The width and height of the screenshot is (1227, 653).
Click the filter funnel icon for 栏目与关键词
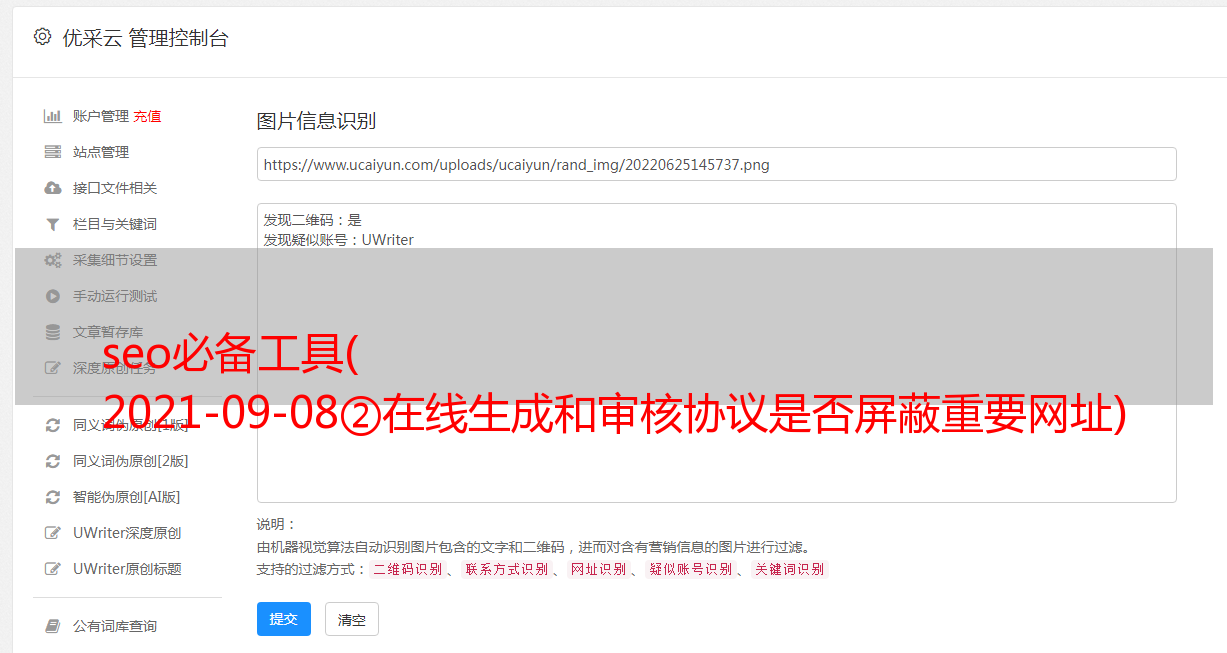53,224
